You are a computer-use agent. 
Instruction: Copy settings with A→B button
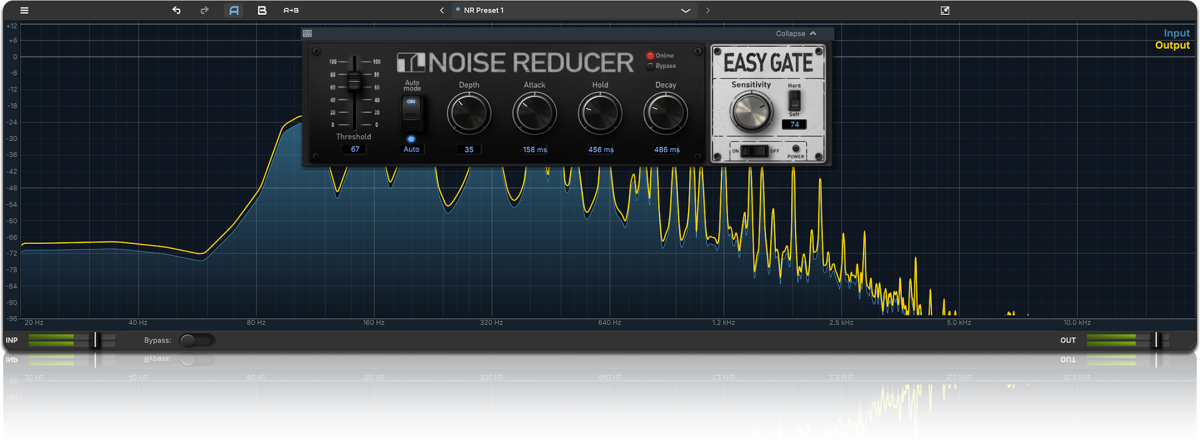[x=291, y=10]
